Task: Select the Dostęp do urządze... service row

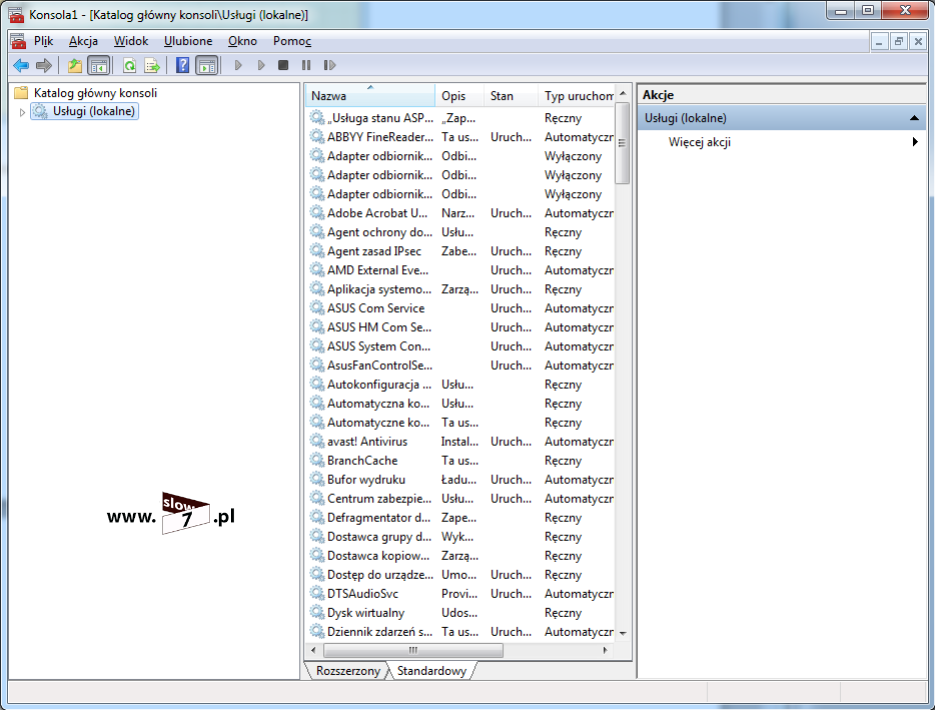Action: (x=461, y=575)
